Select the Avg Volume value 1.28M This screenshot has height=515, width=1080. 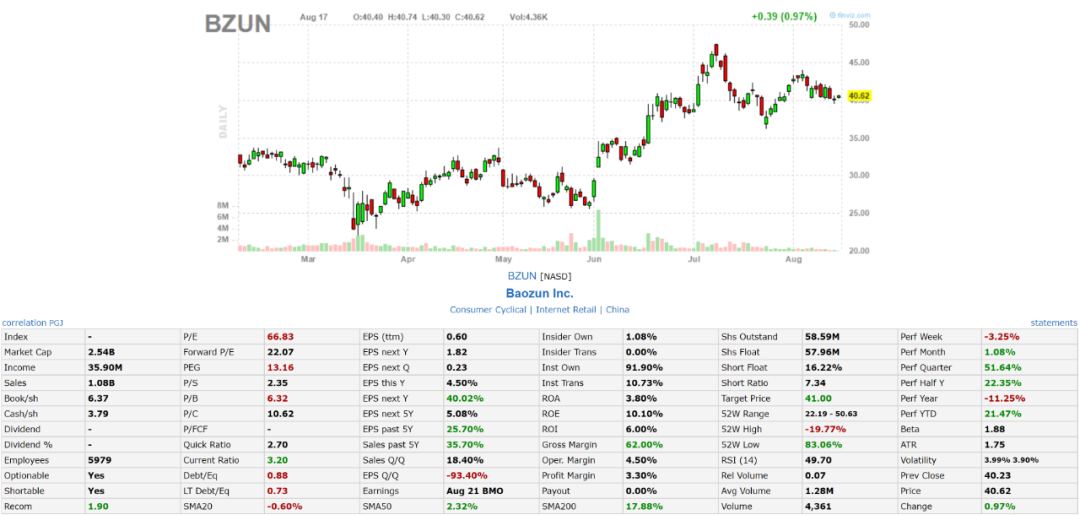pos(818,491)
